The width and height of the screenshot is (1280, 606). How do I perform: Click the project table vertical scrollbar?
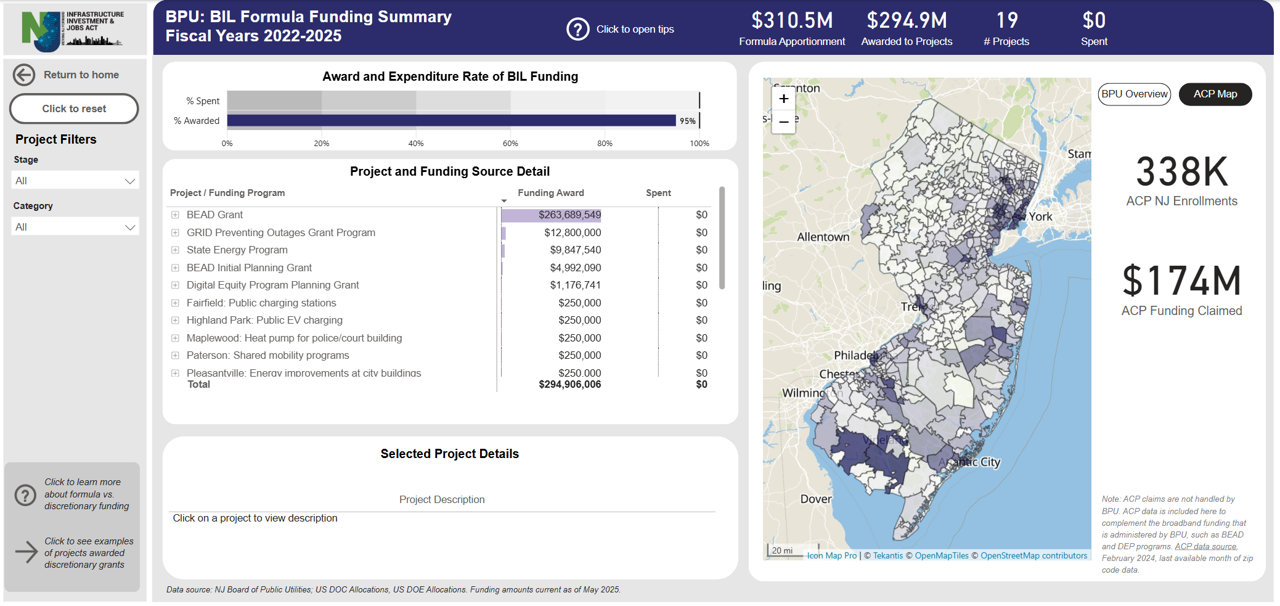pos(722,238)
